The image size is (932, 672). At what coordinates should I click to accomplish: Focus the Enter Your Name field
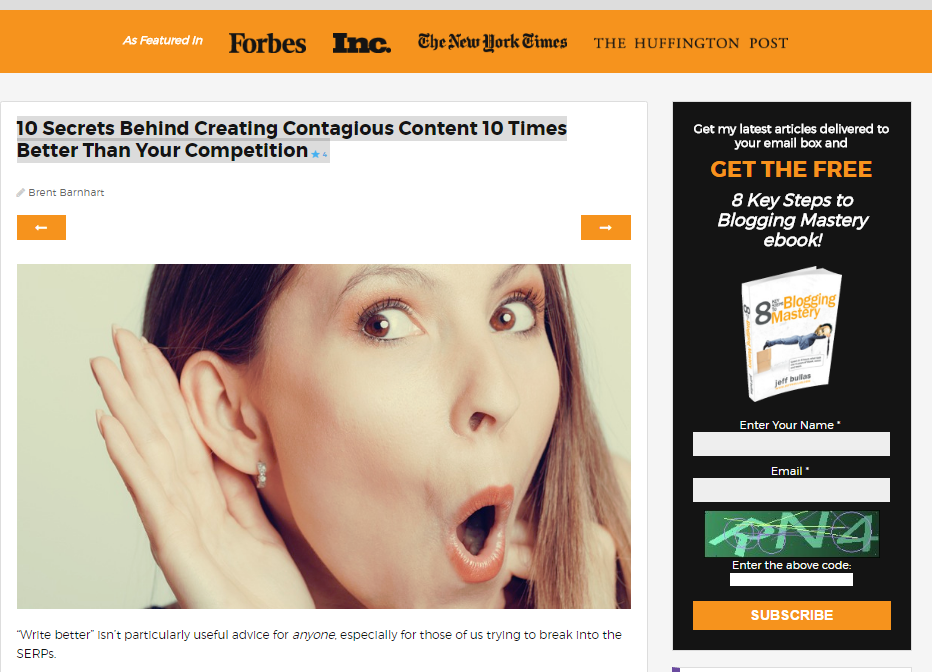tap(791, 444)
